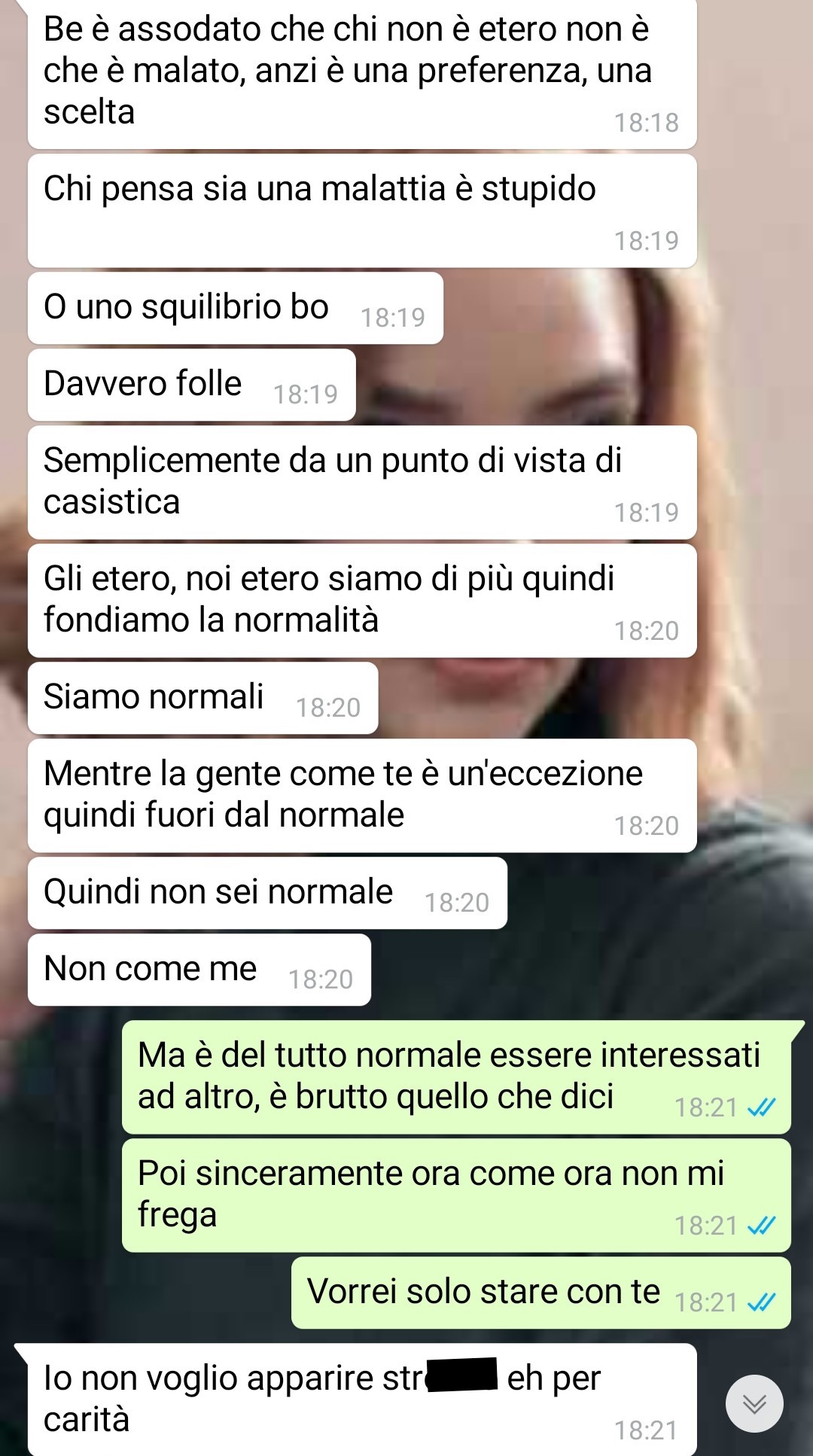Tap the black censored word in last message
813x1456 pixels.
tap(462, 1374)
